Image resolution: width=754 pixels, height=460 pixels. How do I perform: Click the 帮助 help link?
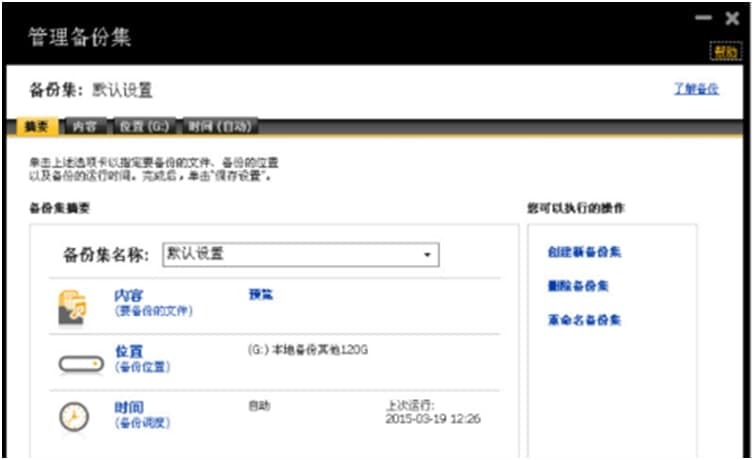[726, 51]
